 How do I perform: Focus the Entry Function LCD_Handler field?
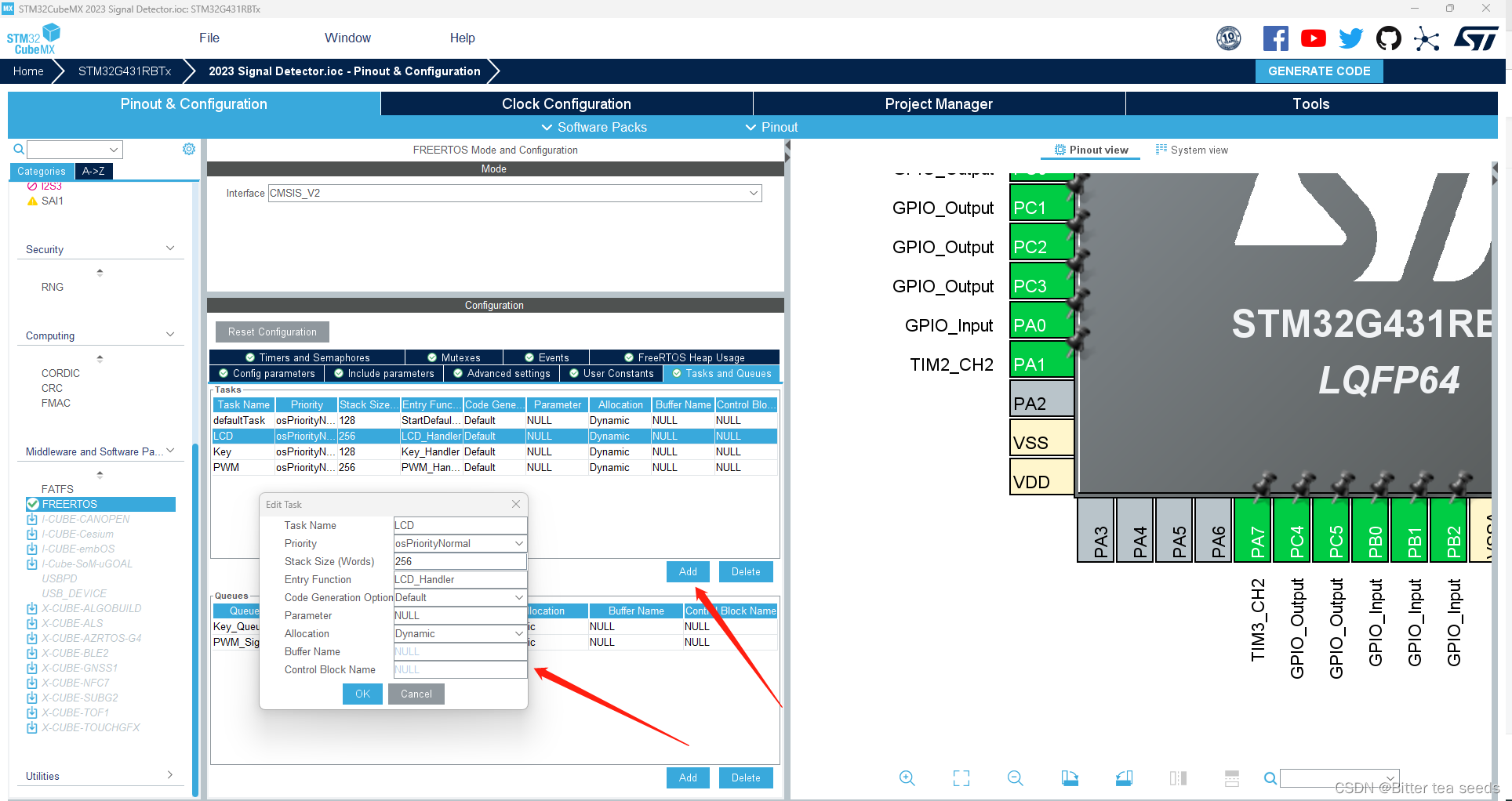point(460,579)
